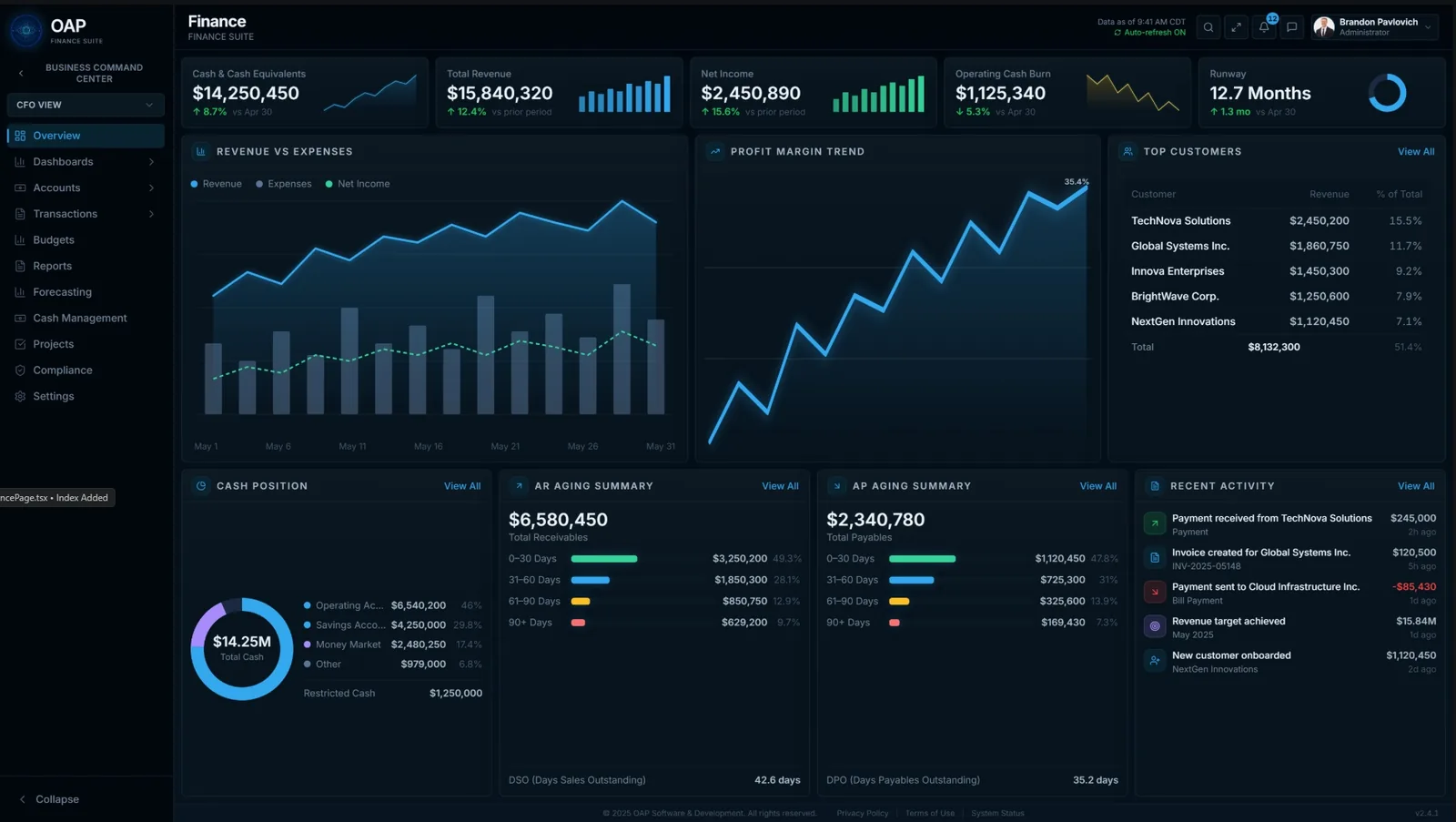Click the Dashboards chart icon in sidebar

(20, 162)
